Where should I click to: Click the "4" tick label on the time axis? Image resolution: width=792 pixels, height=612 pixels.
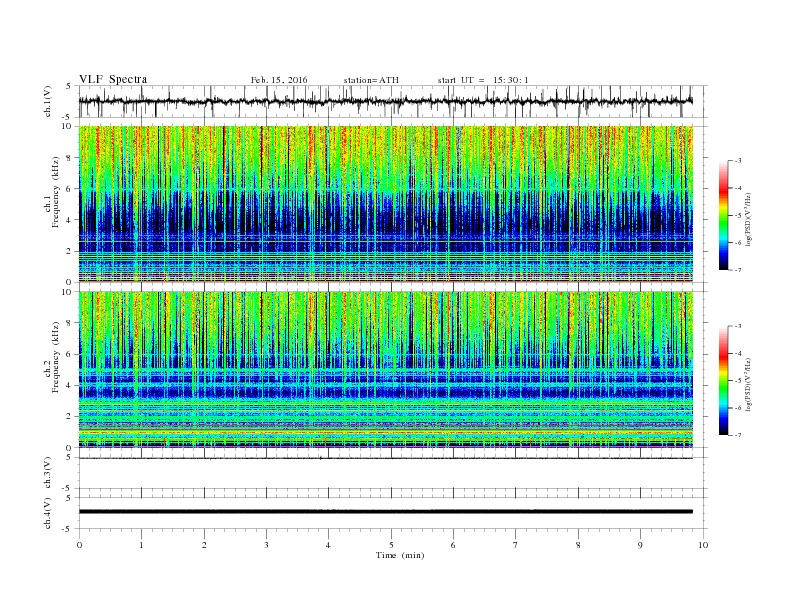329,545
